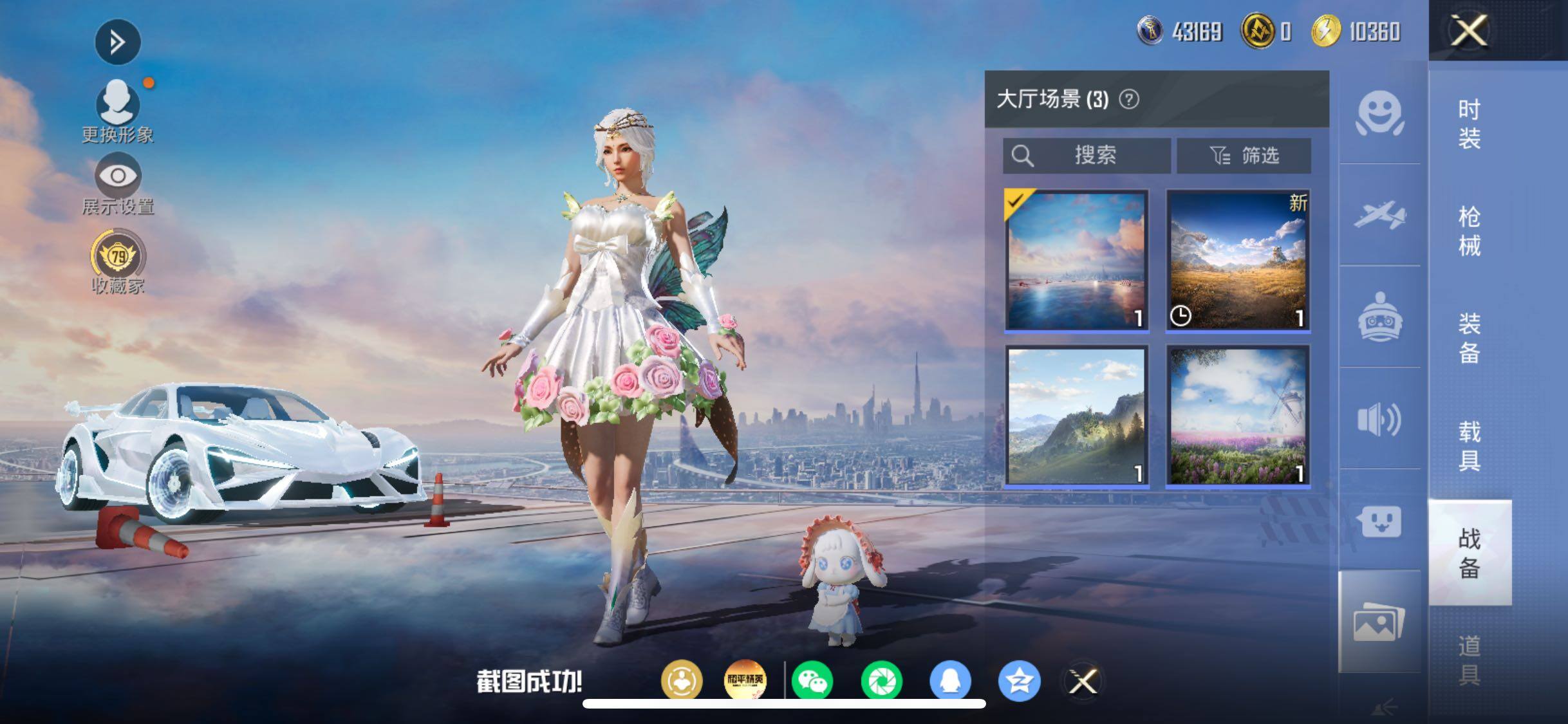The height and width of the screenshot is (724, 1568).
Task: Switch to the 枪械 tab
Action: point(1469,232)
